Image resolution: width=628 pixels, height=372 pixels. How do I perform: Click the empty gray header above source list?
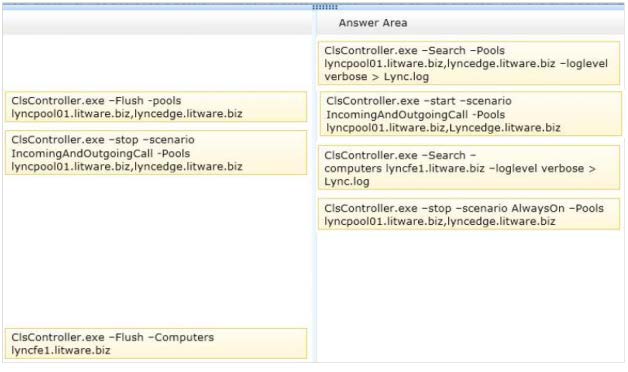click(x=157, y=22)
